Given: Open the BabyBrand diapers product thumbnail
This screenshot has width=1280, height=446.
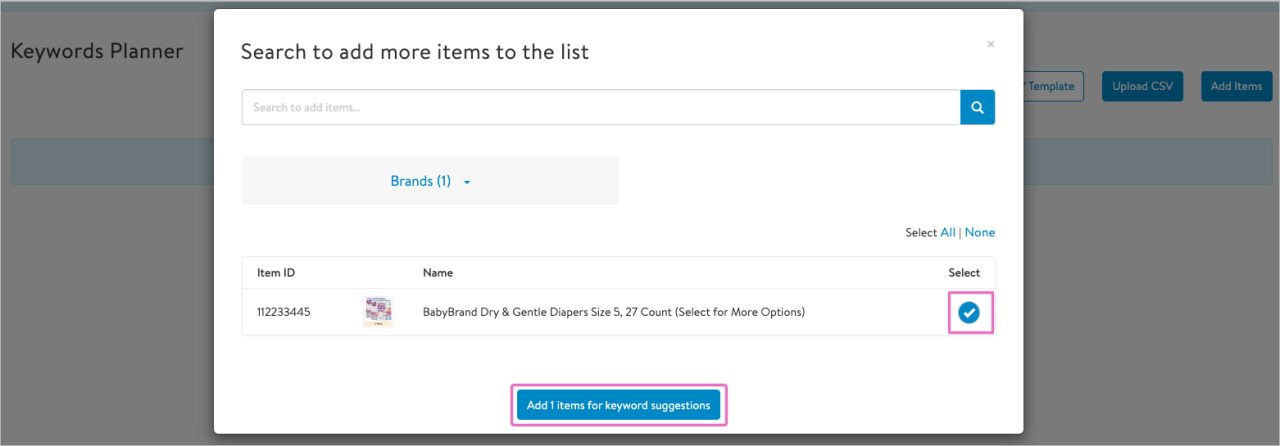Looking at the screenshot, I should pyautogui.click(x=378, y=312).
